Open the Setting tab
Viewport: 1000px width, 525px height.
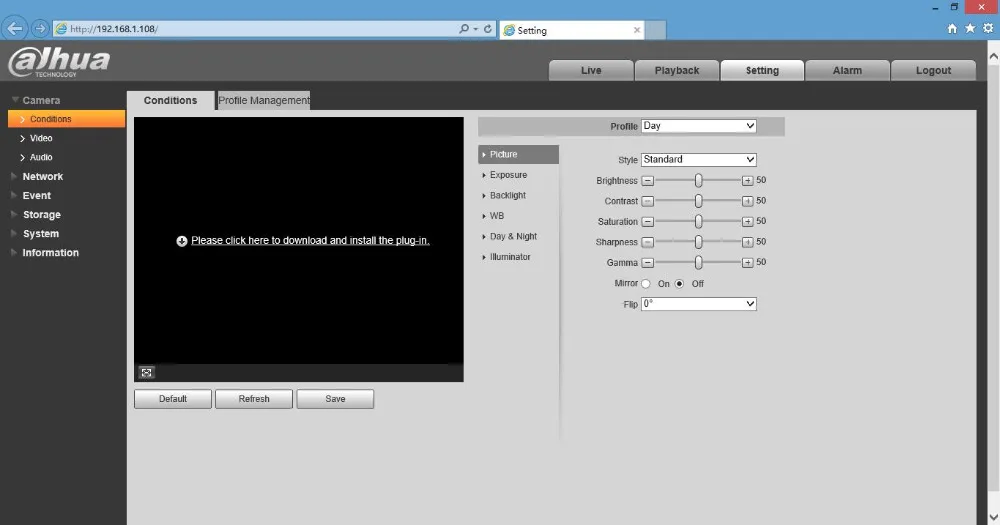(762, 70)
